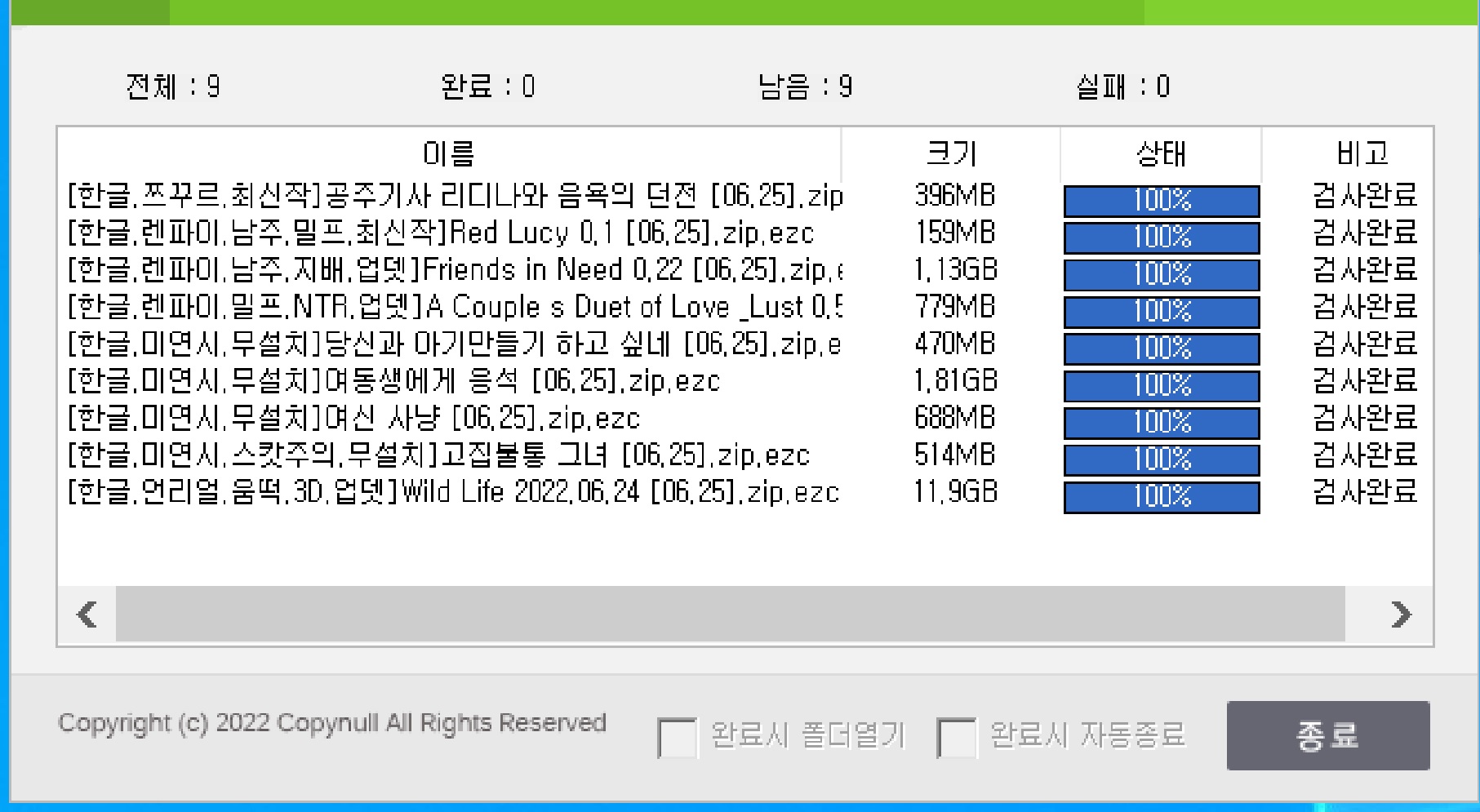Viewport: 1480px width, 812px height.
Task: Click the 688MB size cell
Action: click(954, 419)
